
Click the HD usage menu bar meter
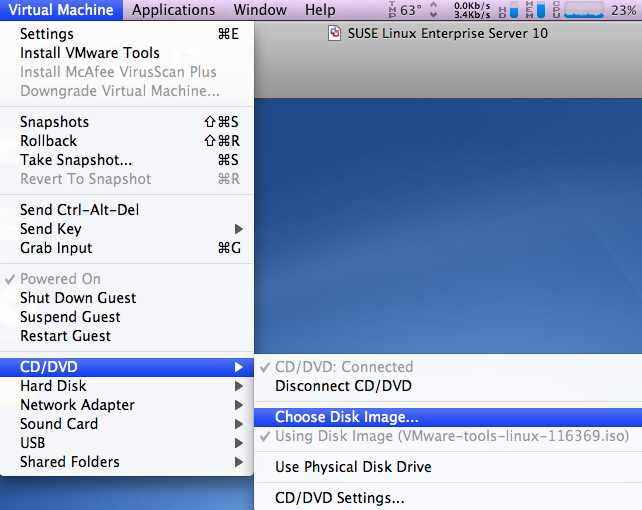[x=508, y=10]
